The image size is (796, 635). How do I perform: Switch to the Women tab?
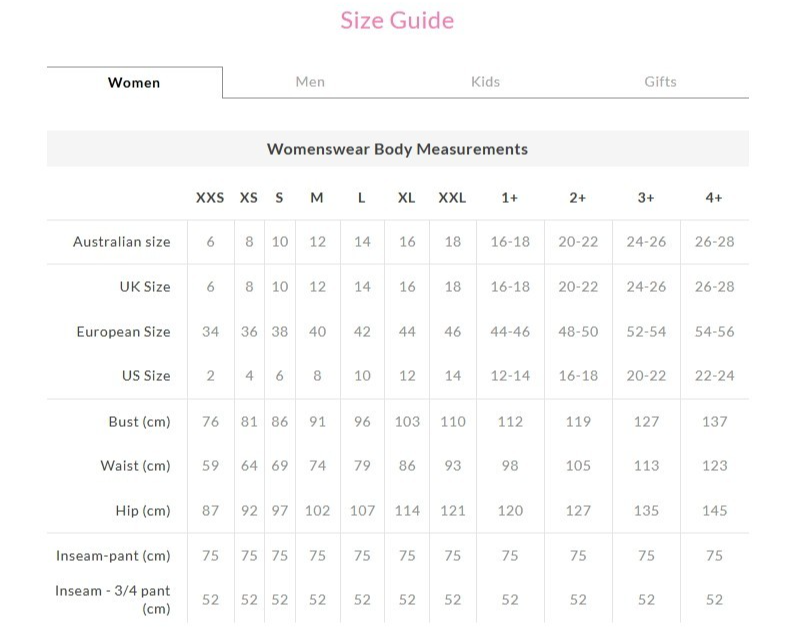pos(134,83)
